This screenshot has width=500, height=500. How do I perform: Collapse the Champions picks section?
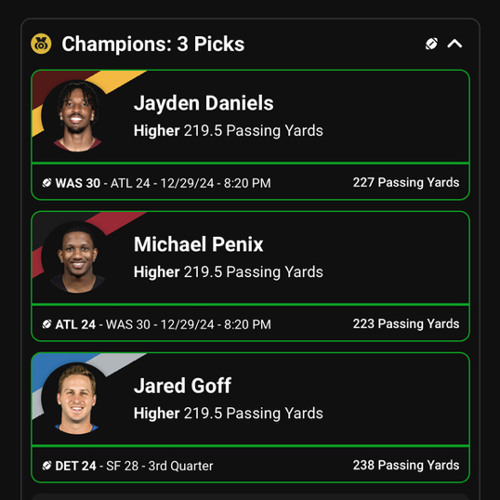[455, 44]
